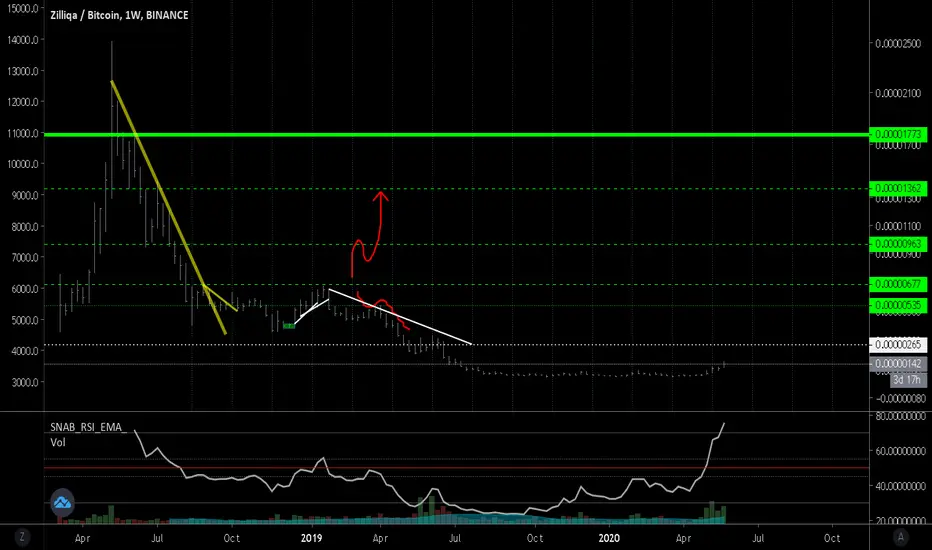Click the 0.00001100 price axis value
The image size is (932, 550).
[x=898, y=226]
